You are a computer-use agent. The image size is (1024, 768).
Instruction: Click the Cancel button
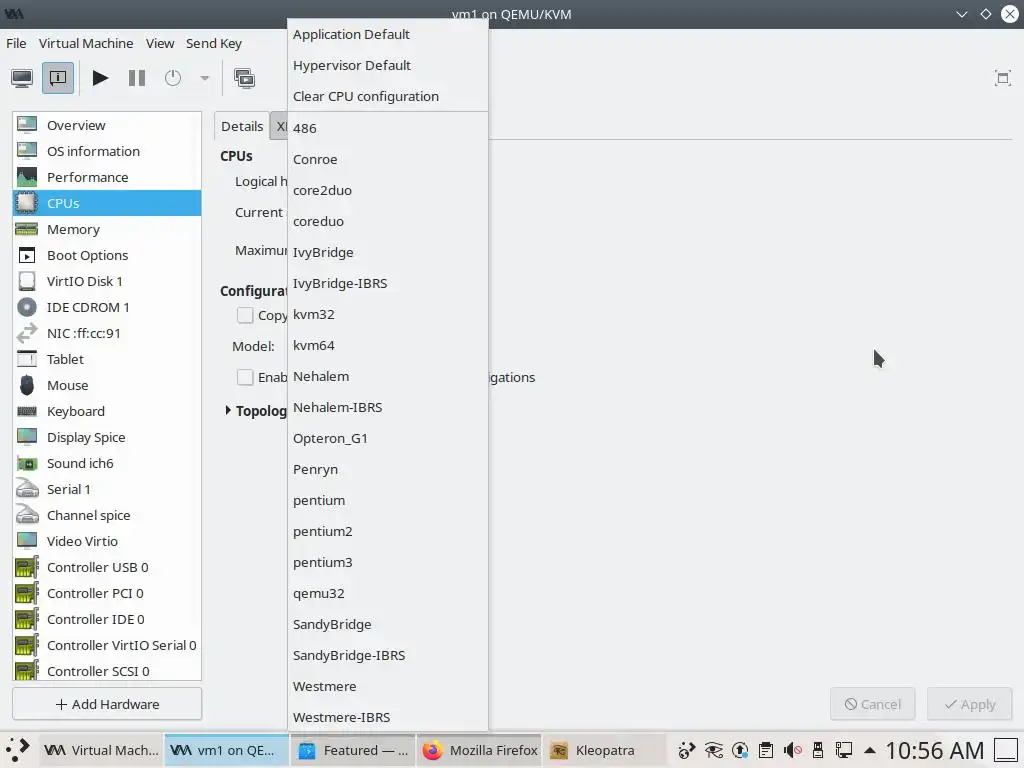pyautogui.click(x=872, y=704)
